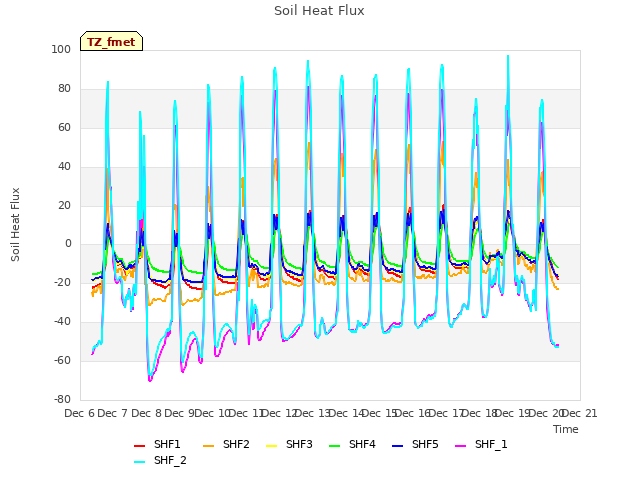Click the -20 y-axis tick label
This screenshot has width=640, height=480.
[x=62, y=282]
